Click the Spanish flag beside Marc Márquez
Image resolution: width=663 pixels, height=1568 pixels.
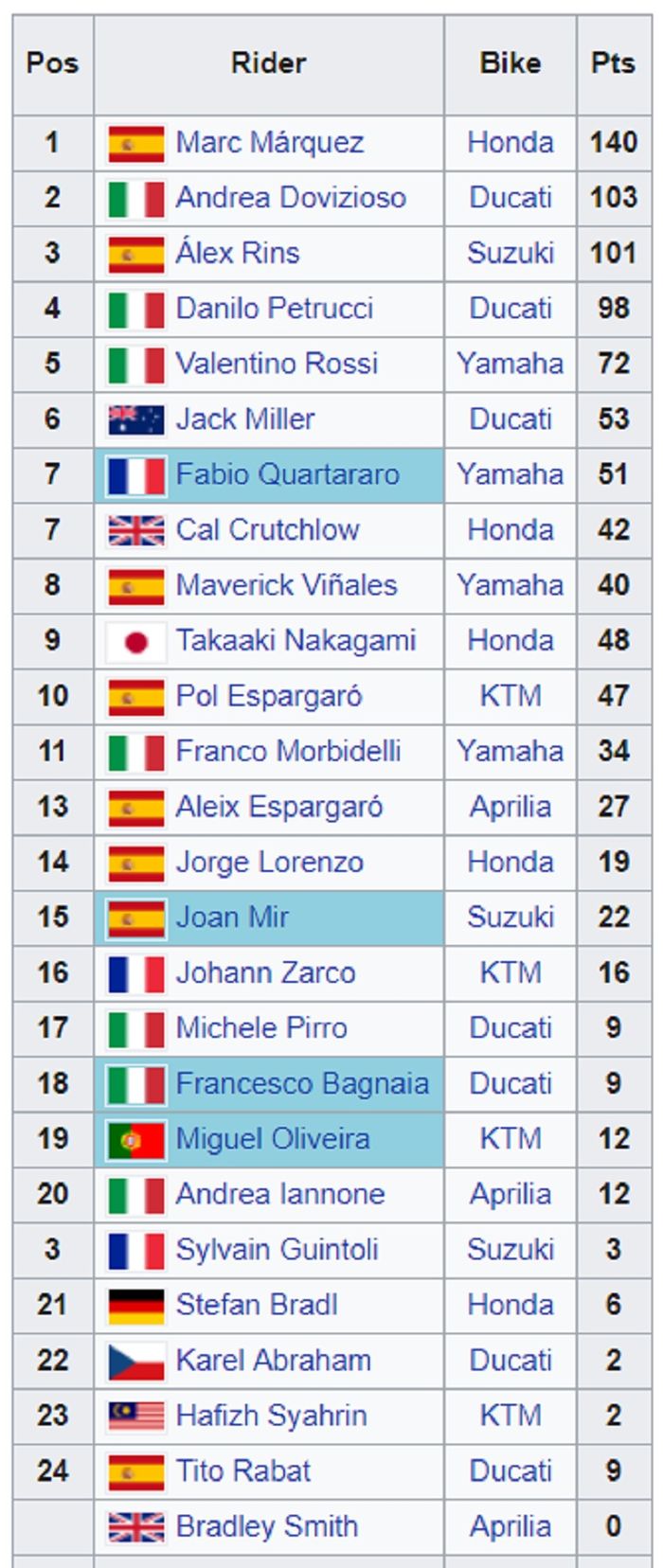pos(136,143)
